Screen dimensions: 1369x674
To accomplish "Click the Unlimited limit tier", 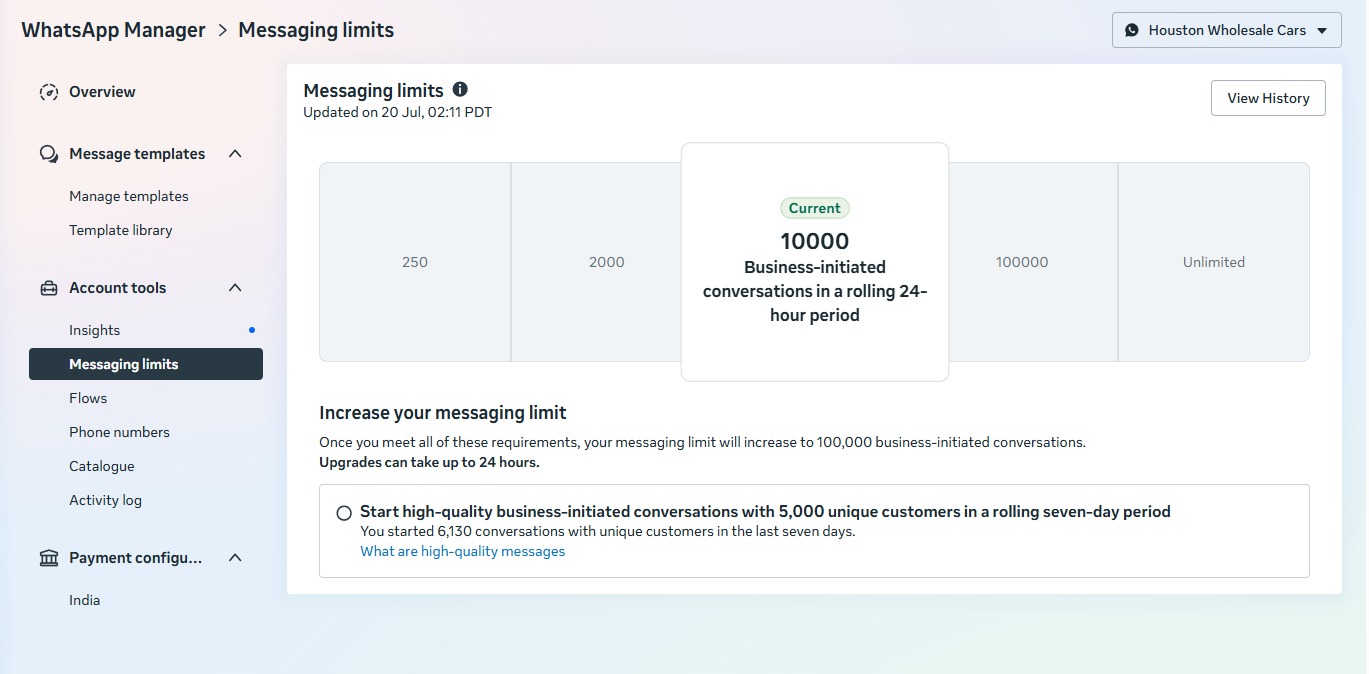I will (1214, 262).
